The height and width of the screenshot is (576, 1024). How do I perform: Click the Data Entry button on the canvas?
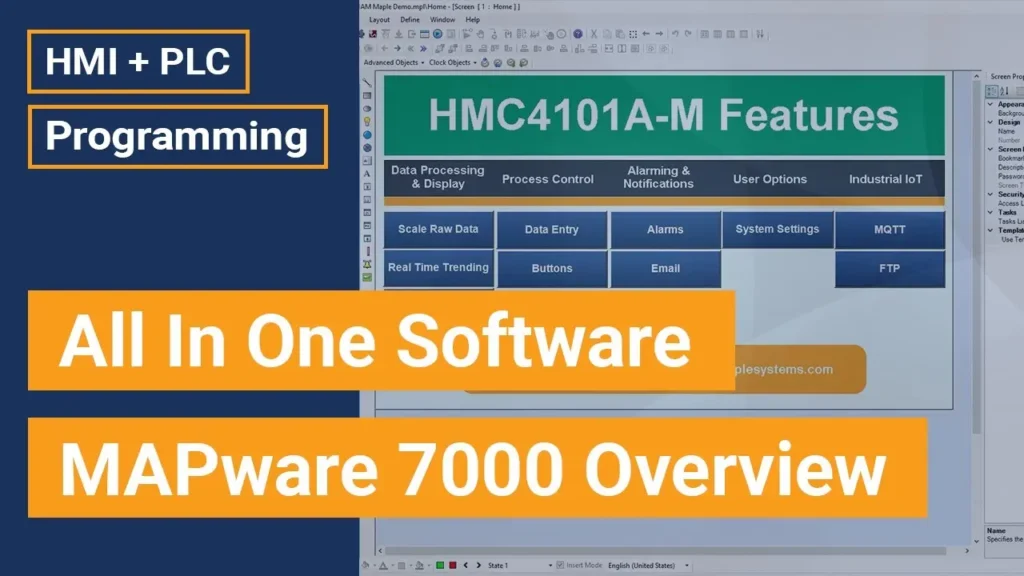point(551,229)
